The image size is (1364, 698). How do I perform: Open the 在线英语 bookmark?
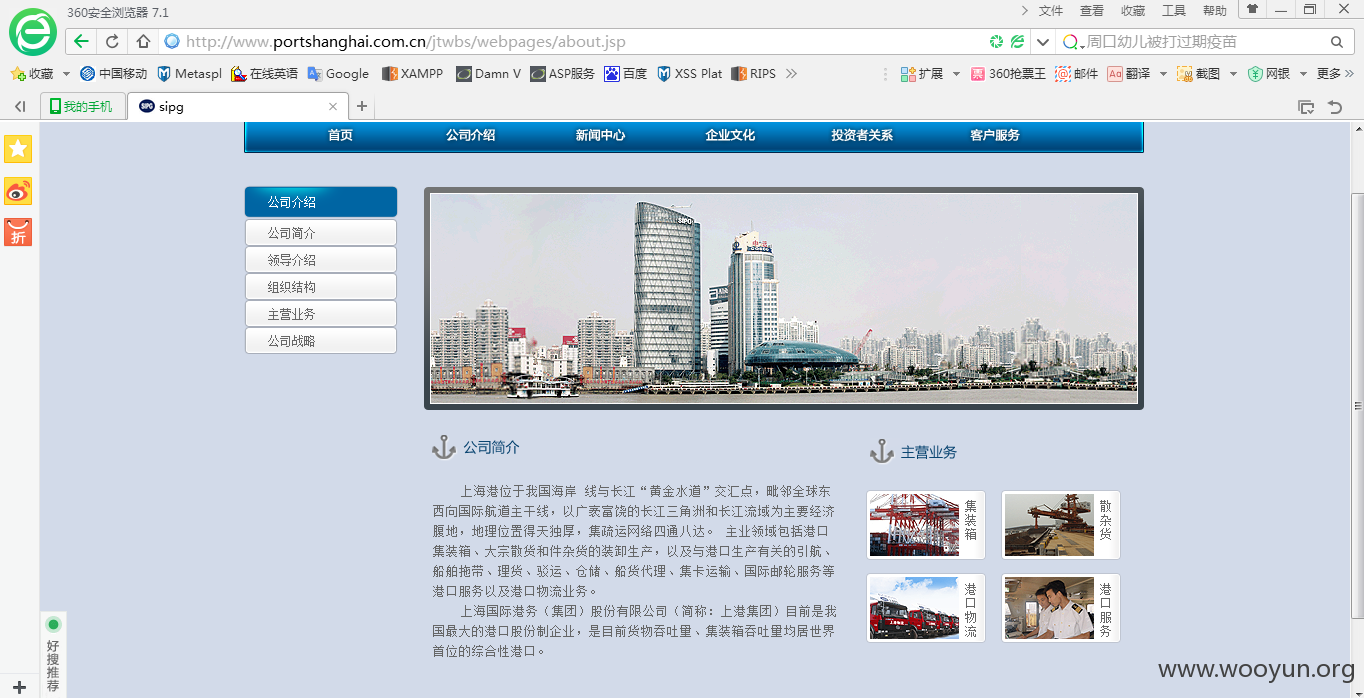click(264, 73)
